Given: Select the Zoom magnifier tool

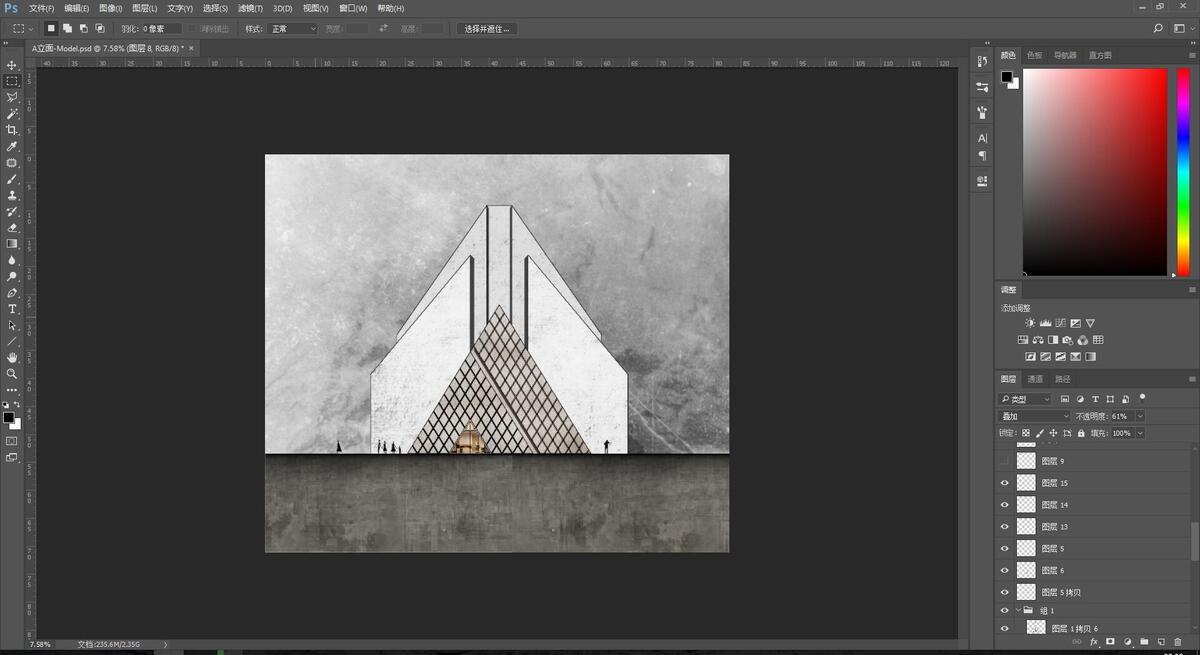Looking at the screenshot, I should (x=12, y=373).
